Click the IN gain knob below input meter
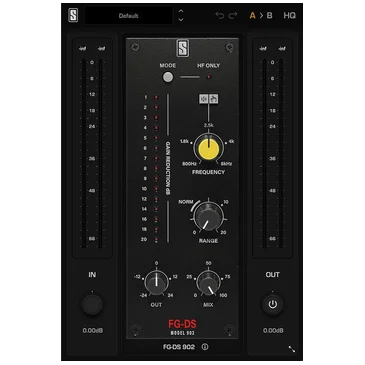Screen dimensions: 365x365 coord(92,304)
